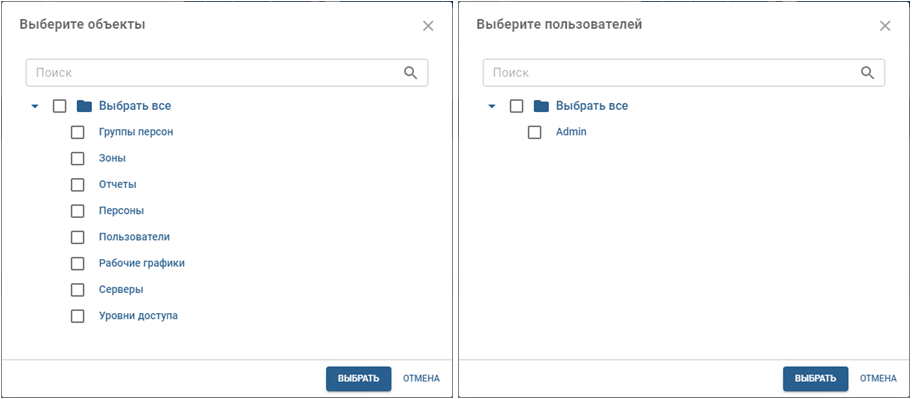Close the 'Выберите пользователей' dialog with X
Image resolution: width=912 pixels, height=399 pixels.
pos(885,26)
